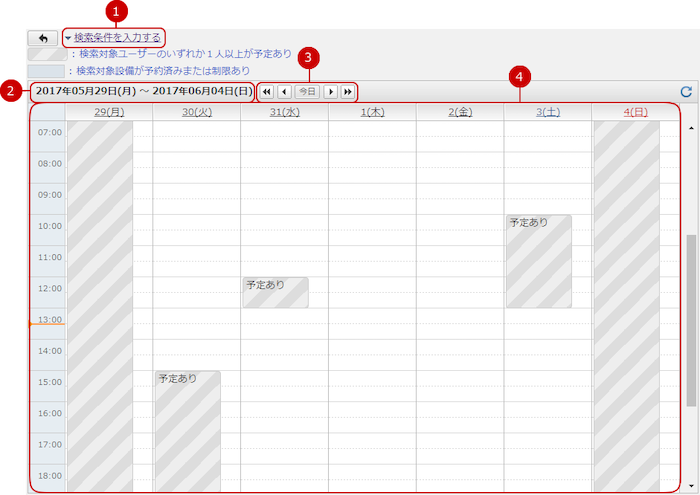Expand 検索条件を入力する search conditions
Viewport: 700px width, 495px height.
click(x=116, y=38)
